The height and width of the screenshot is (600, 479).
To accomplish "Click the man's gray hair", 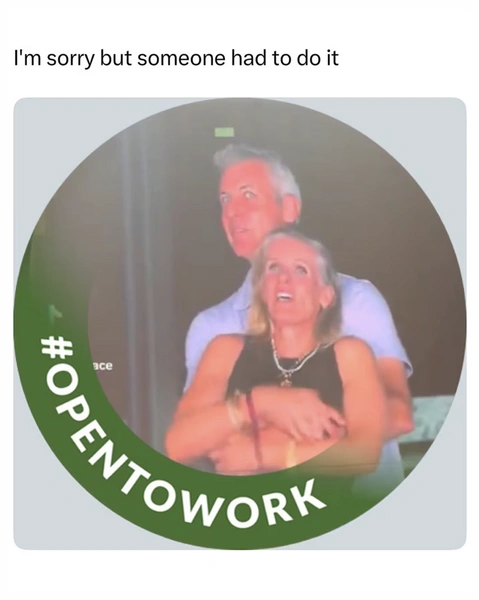I will (x=260, y=165).
